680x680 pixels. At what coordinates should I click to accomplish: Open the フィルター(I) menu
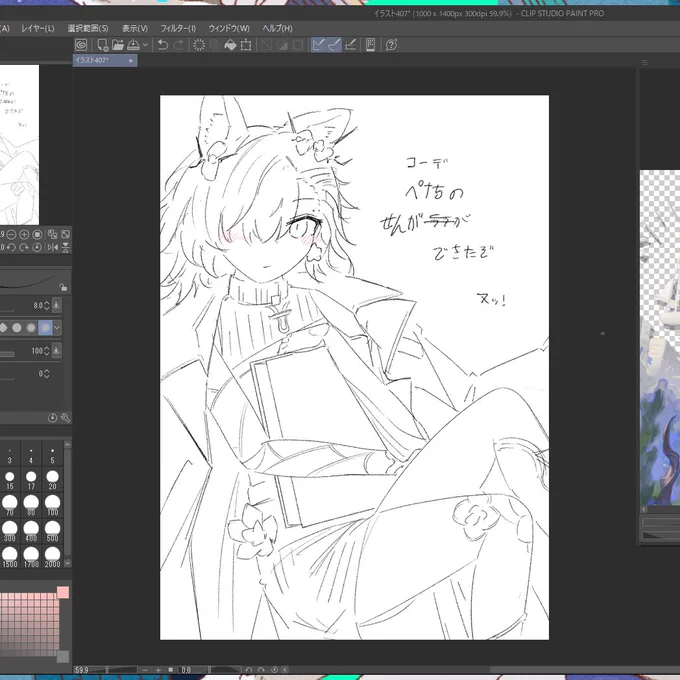tap(178, 29)
